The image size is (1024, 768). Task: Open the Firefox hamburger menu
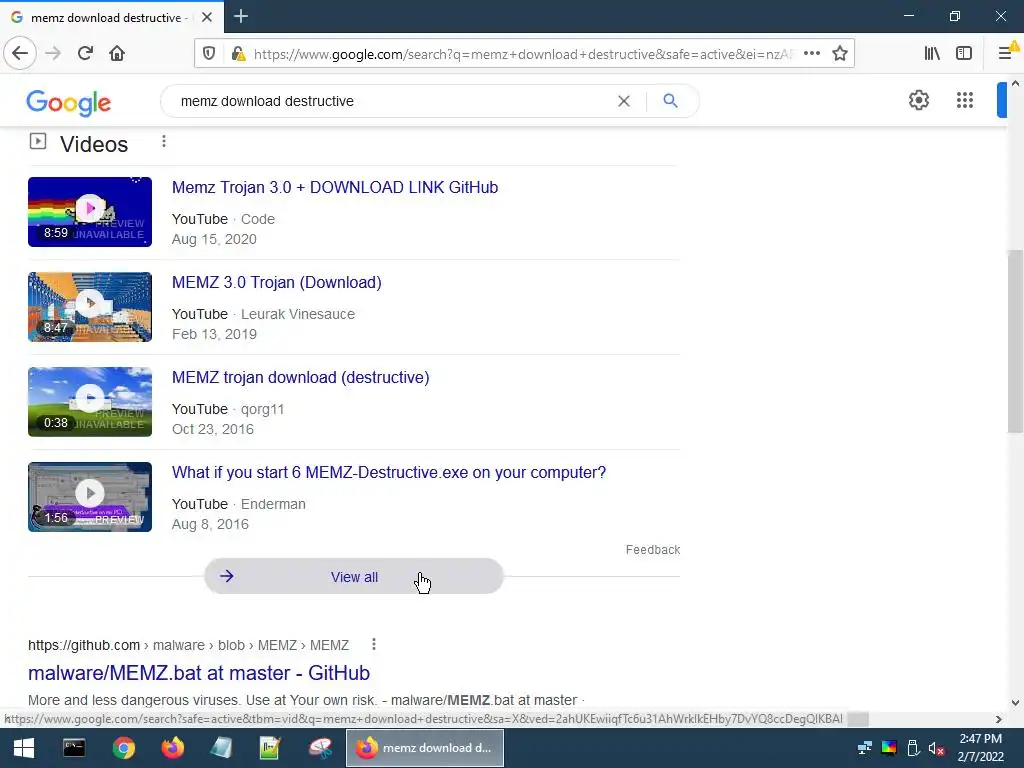pyautogui.click(x=1006, y=54)
